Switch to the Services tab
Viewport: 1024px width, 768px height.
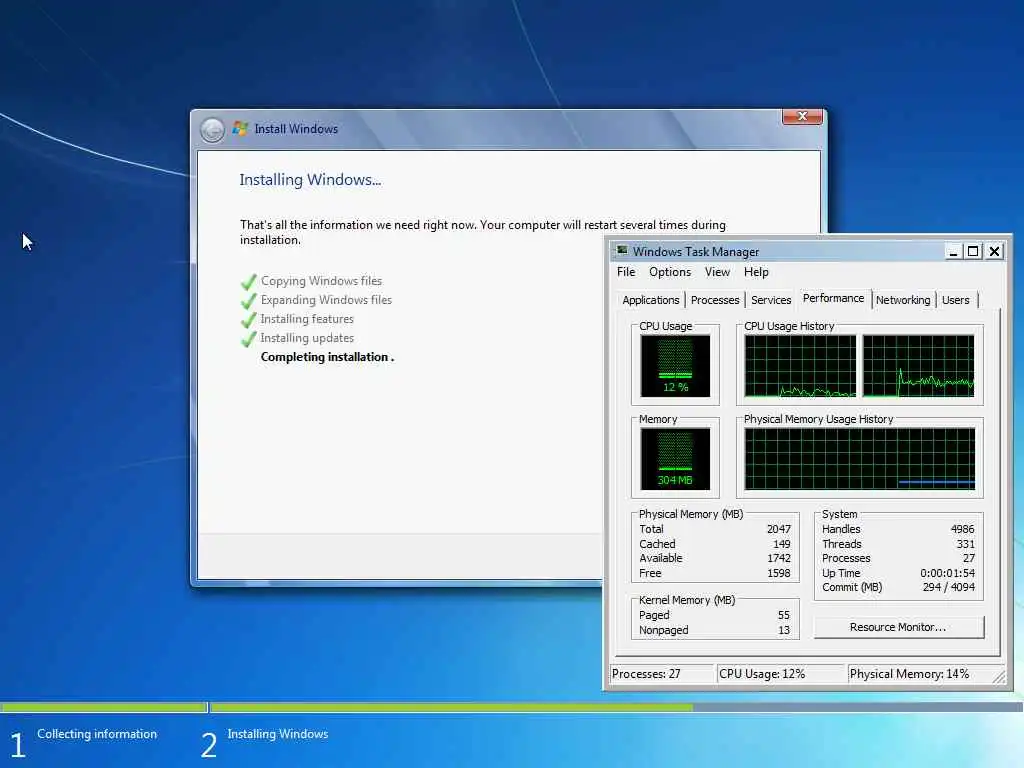771,300
